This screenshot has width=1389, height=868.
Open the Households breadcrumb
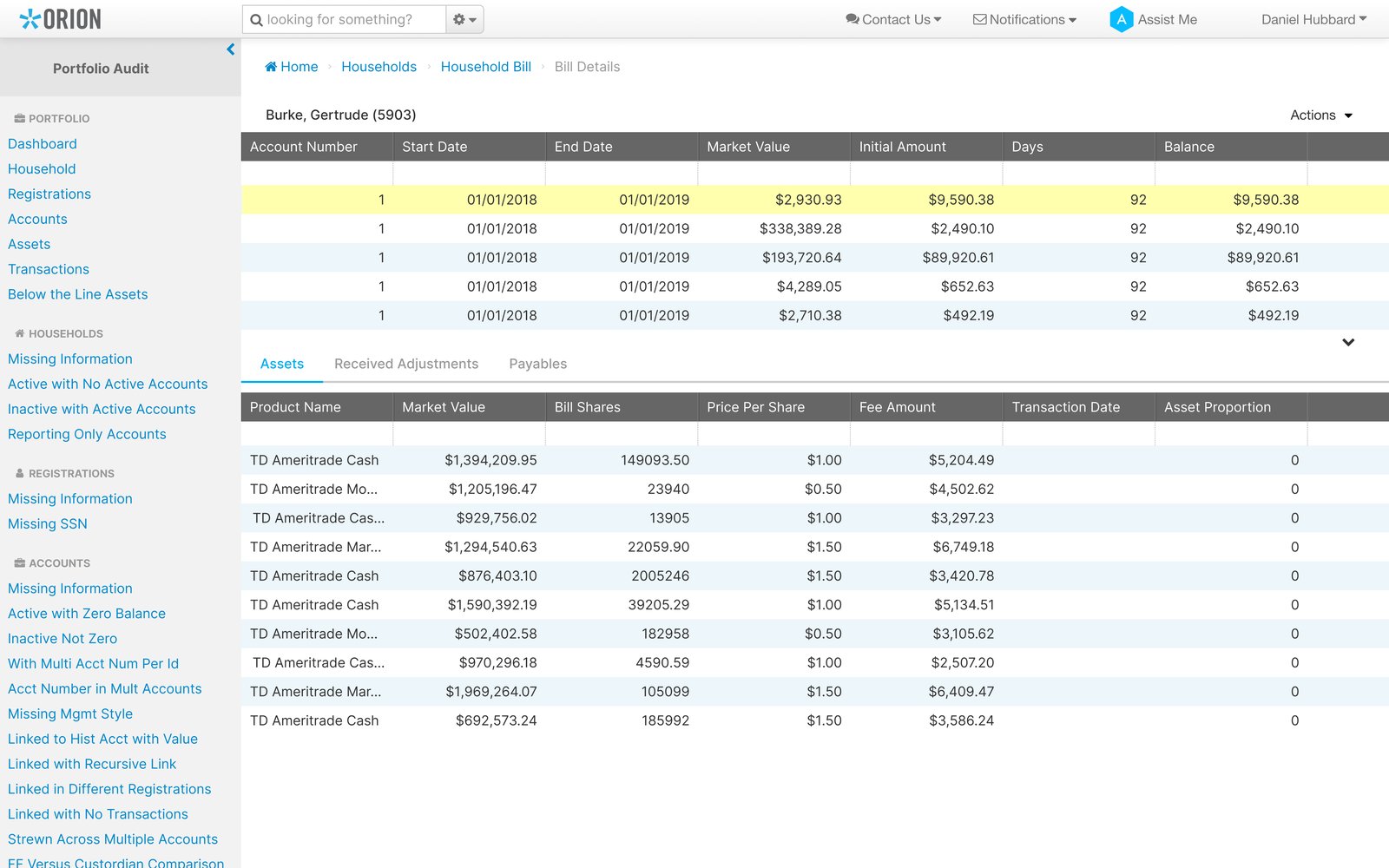click(379, 67)
